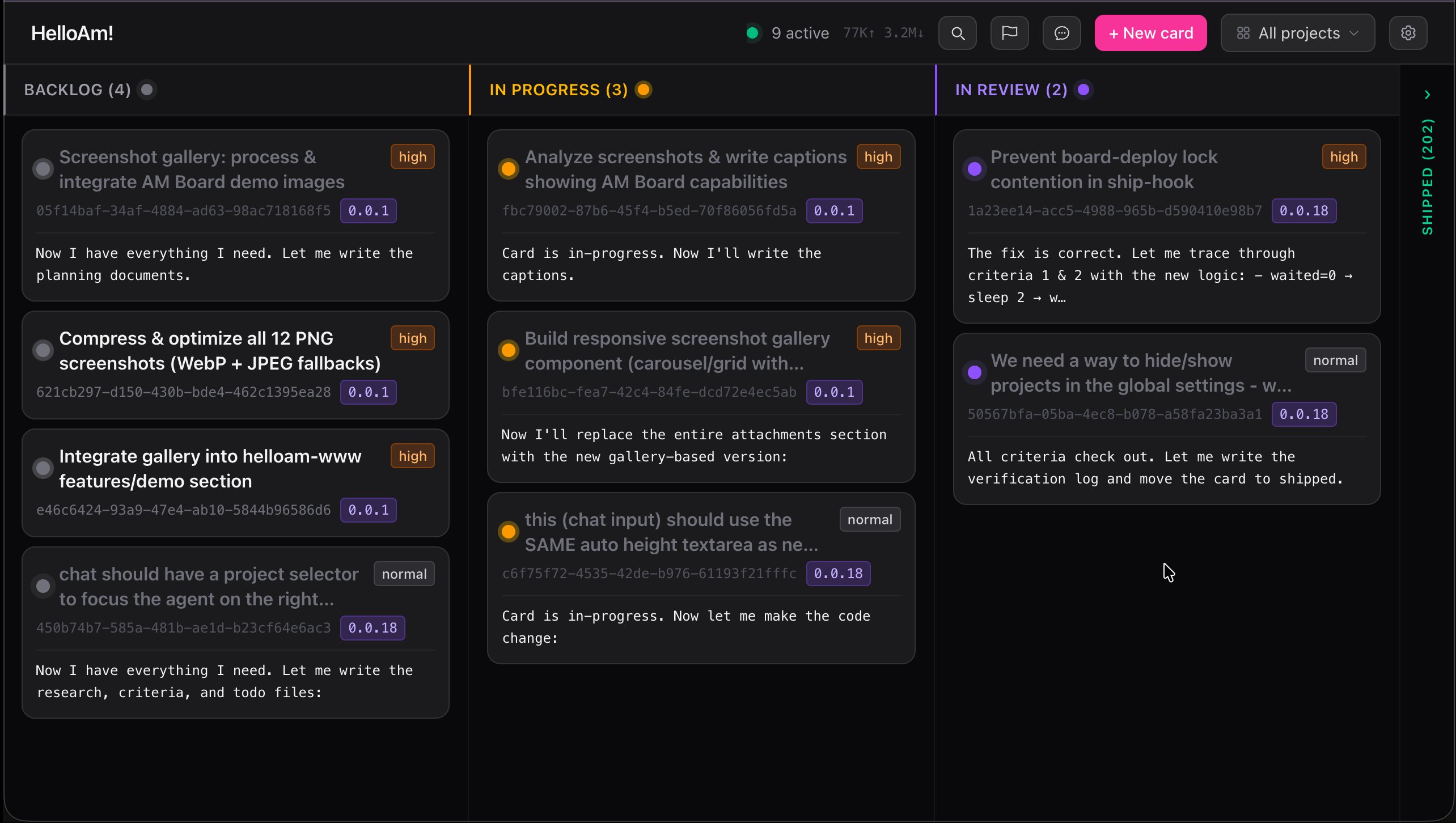Click the high priority tag on Build responsive gallery card
This screenshot has height=823, width=1456.
click(x=878, y=338)
